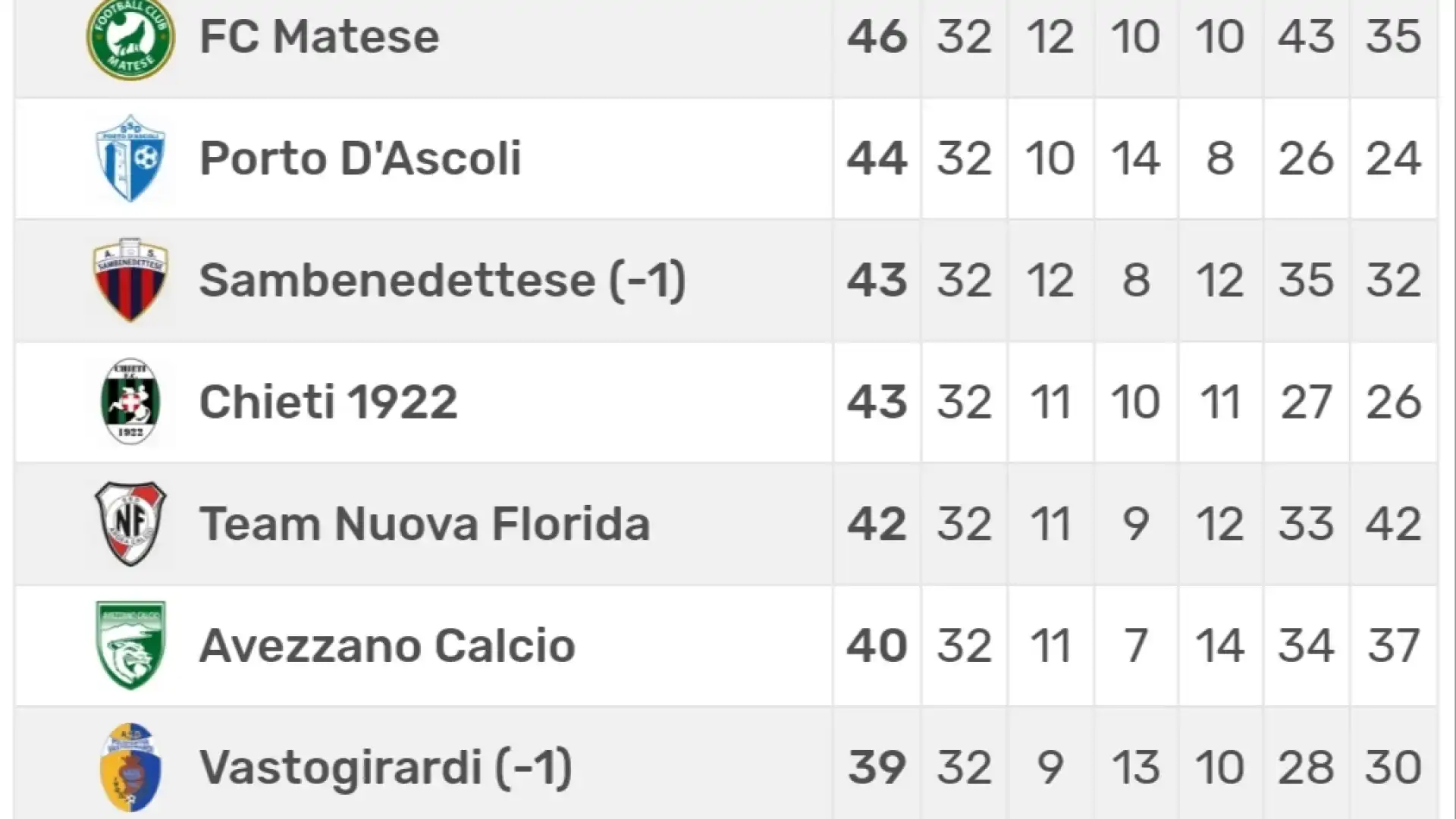Click the Avezzano Calcio green crest
This screenshot has width=1456, height=819.
[x=130, y=645]
